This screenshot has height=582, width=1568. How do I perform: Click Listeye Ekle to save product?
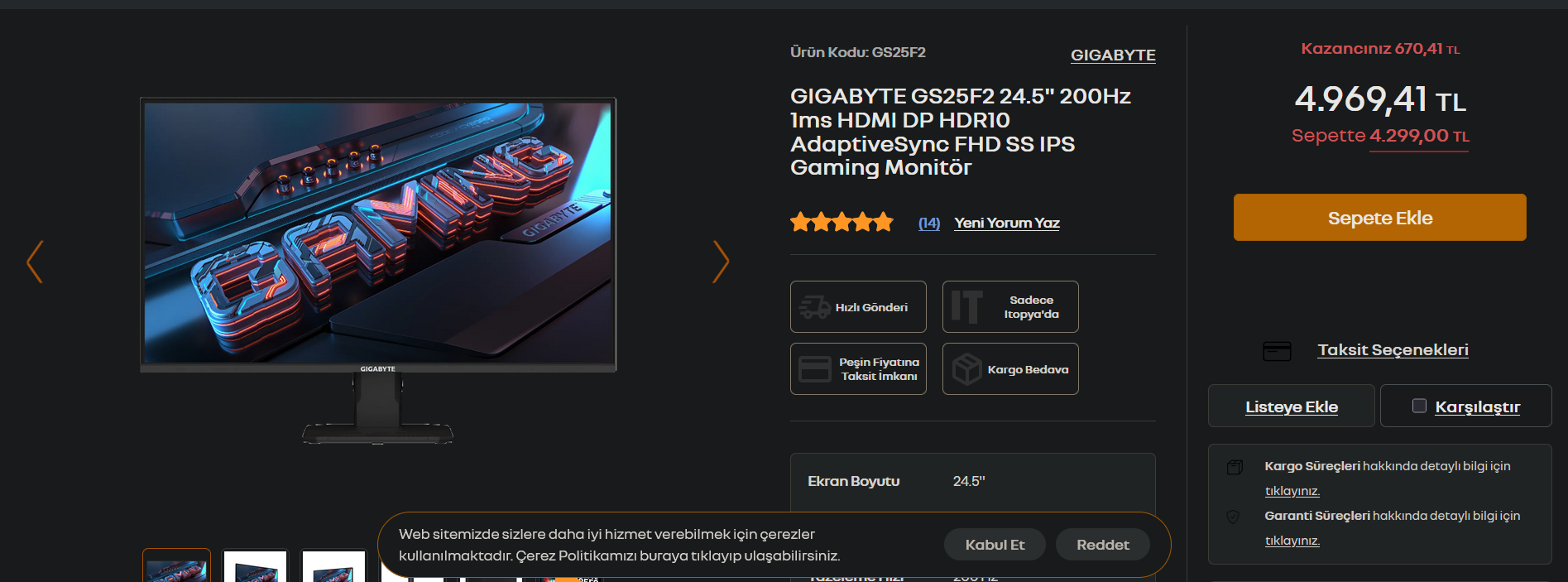pos(1292,406)
